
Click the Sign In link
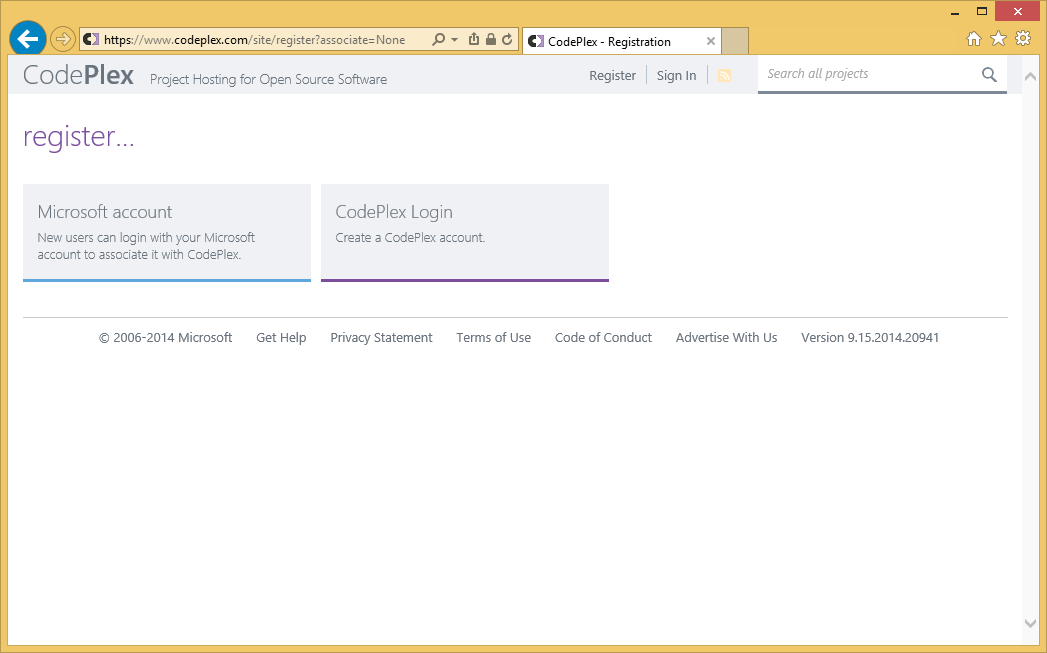(676, 75)
